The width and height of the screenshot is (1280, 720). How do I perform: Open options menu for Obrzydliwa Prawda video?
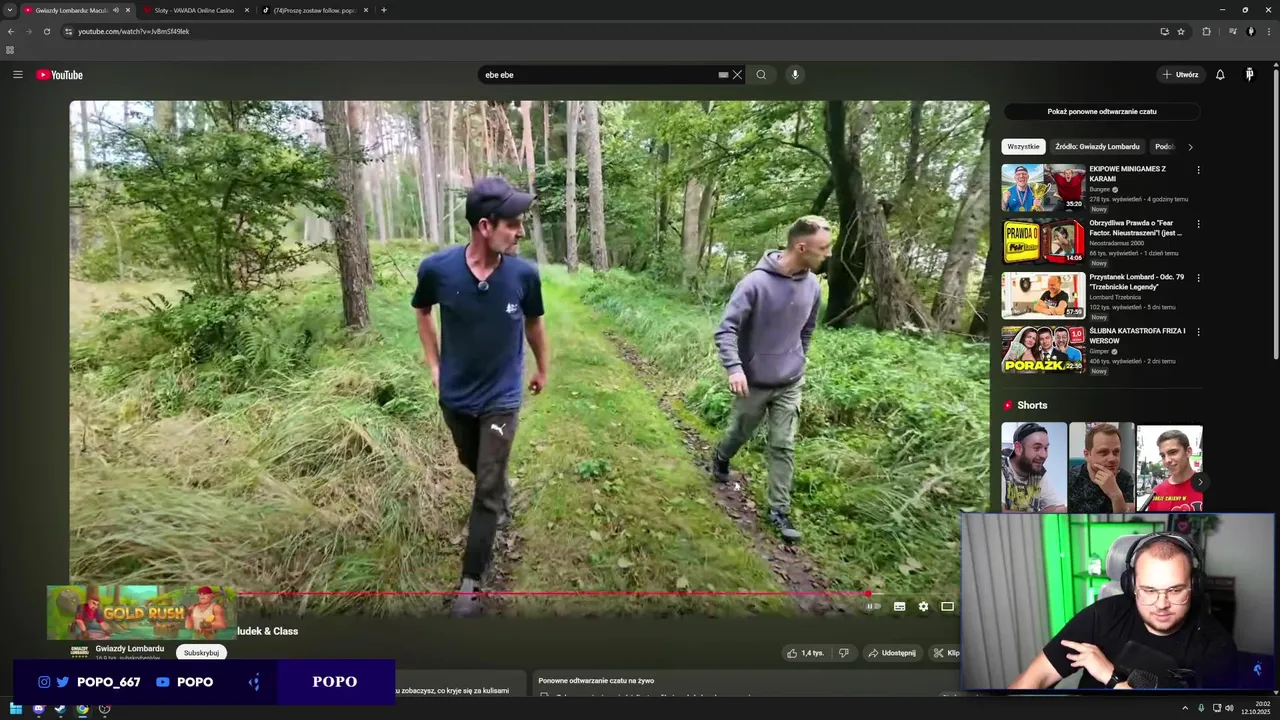pos(1198,224)
